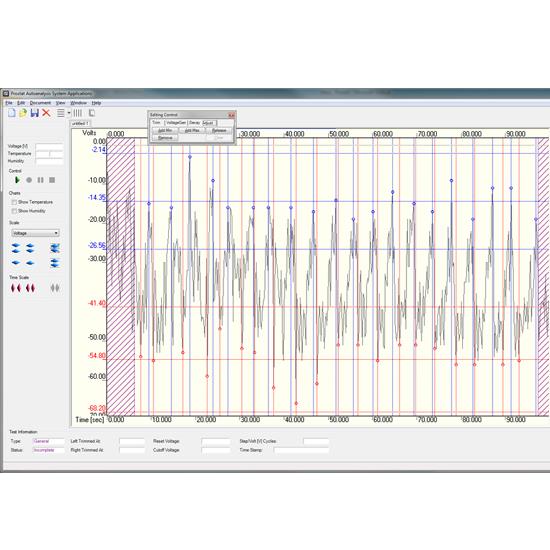Click the Add Min button in Editing Control
The height and width of the screenshot is (550, 550).
click(165, 130)
